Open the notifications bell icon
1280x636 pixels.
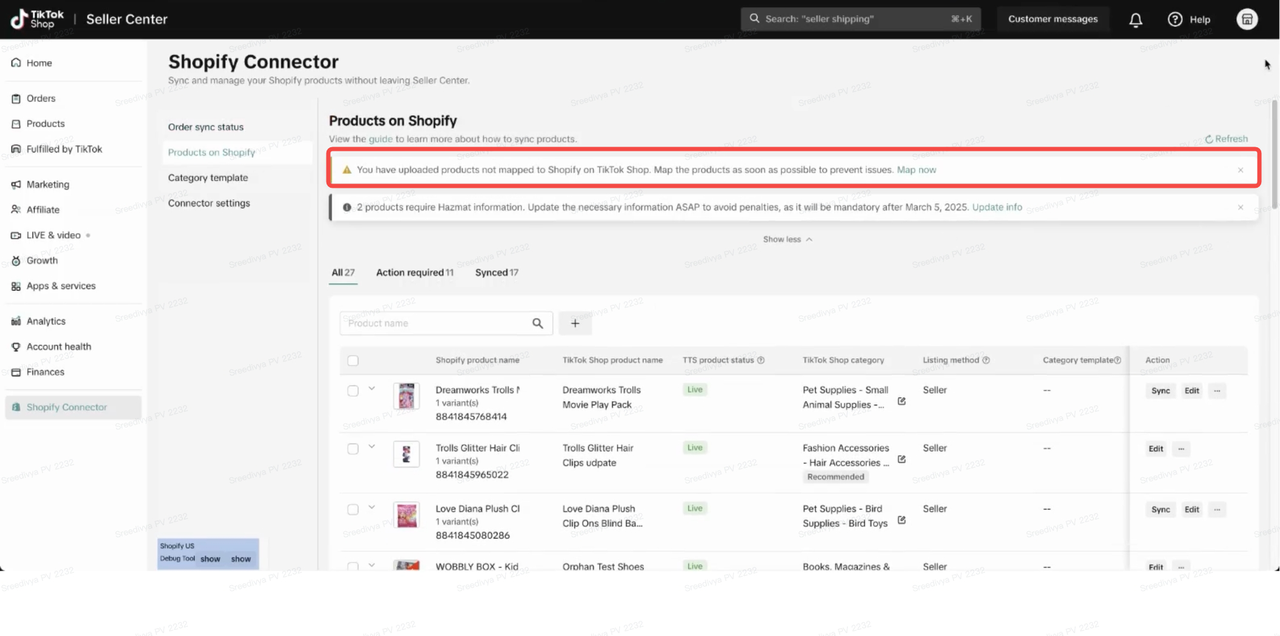point(1136,20)
